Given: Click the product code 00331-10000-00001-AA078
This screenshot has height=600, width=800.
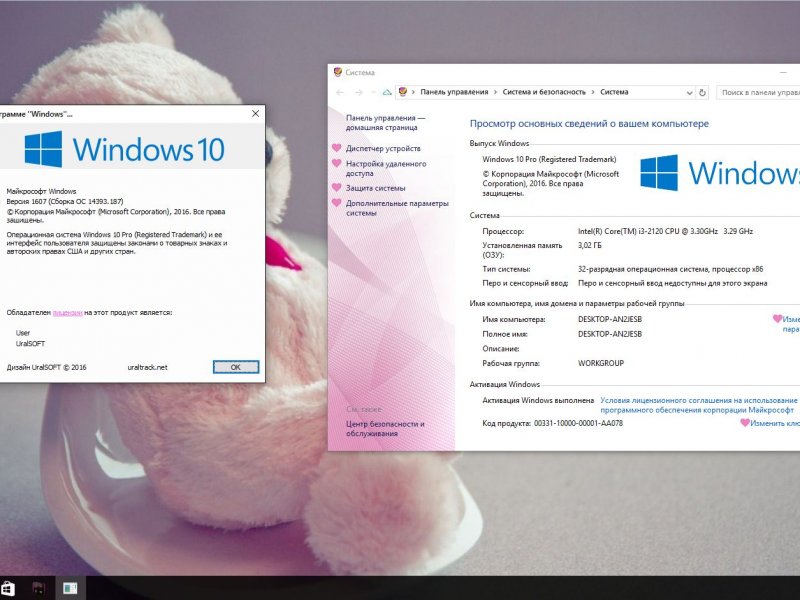Looking at the screenshot, I should (578, 423).
